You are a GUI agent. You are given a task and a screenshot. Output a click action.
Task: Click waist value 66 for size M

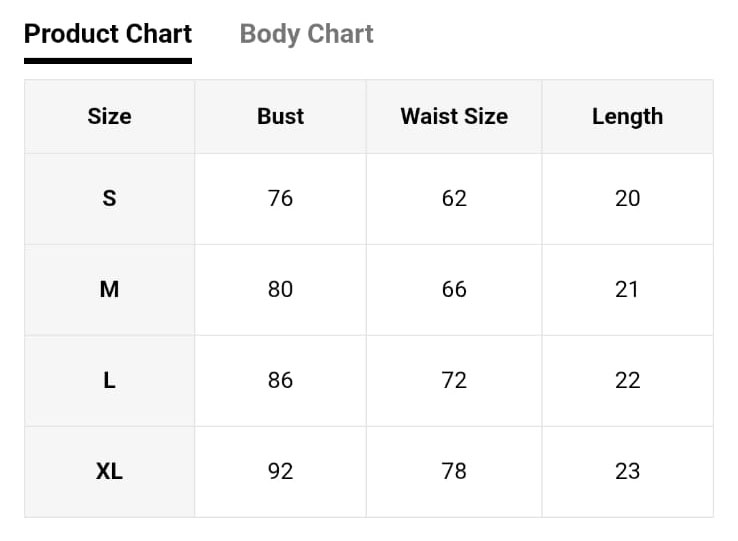pos(454,289)
